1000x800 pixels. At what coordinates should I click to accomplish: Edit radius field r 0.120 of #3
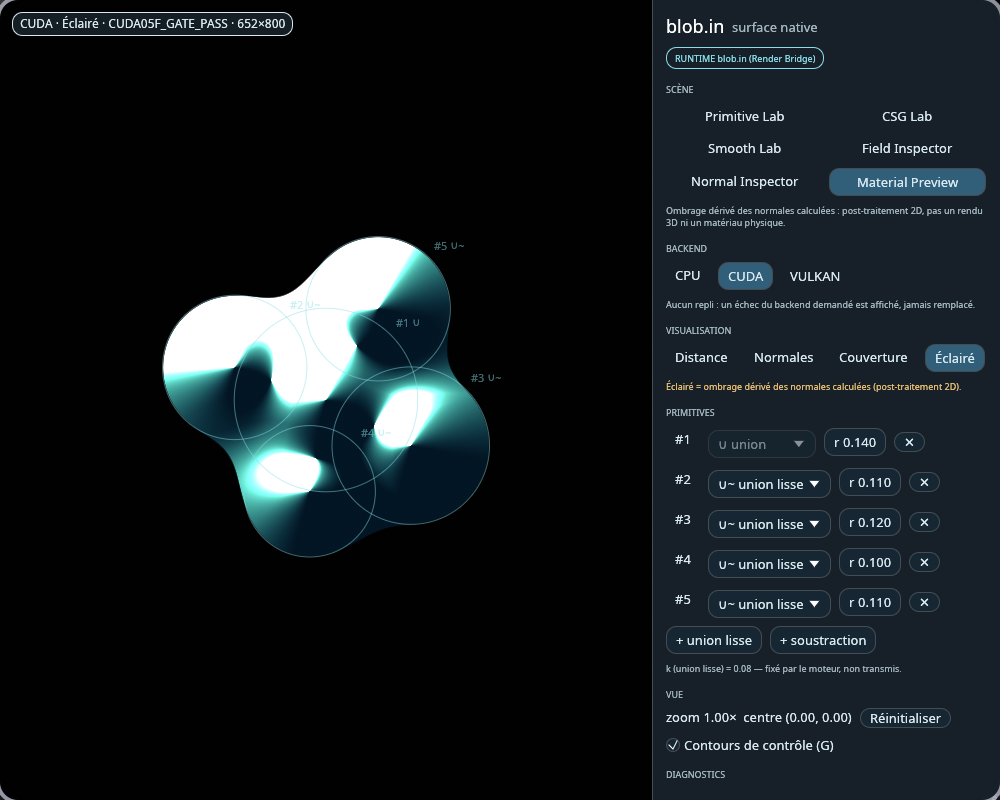tap(870, 522)
